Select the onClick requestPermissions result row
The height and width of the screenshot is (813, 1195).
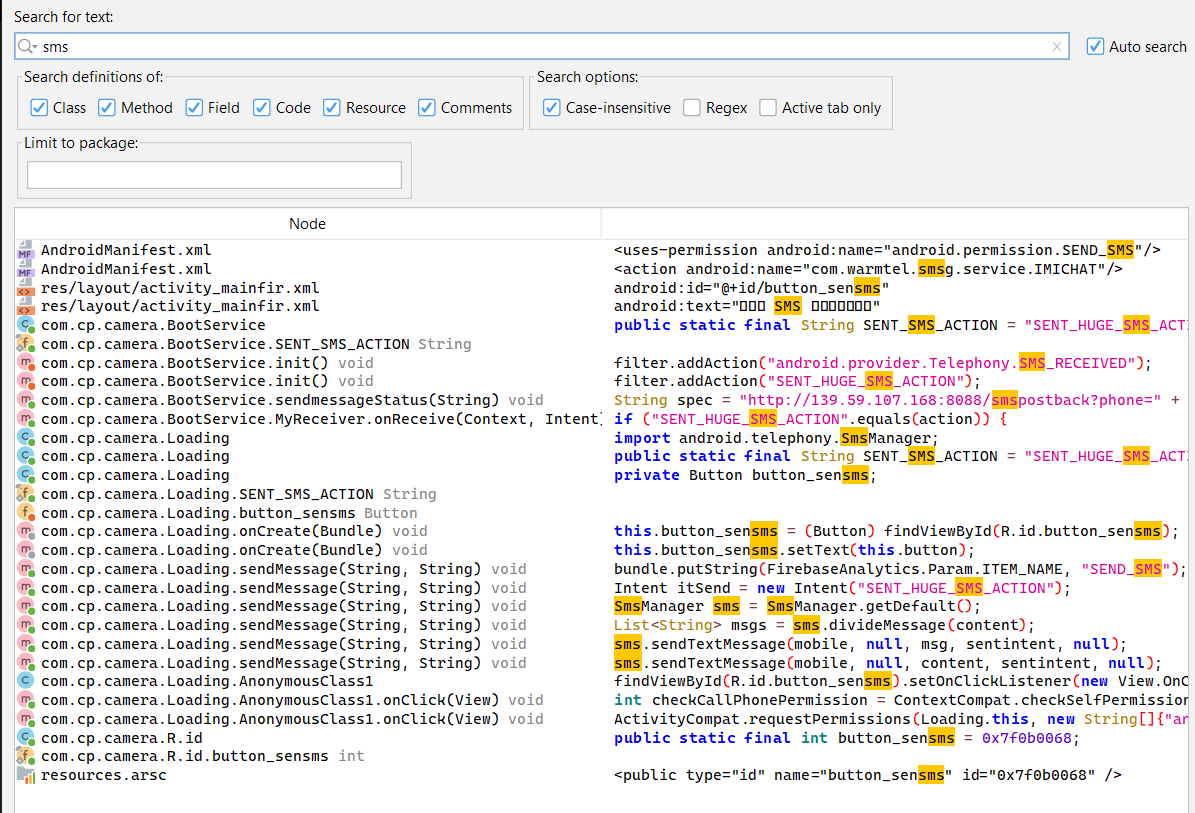click(x=602, y=719)
